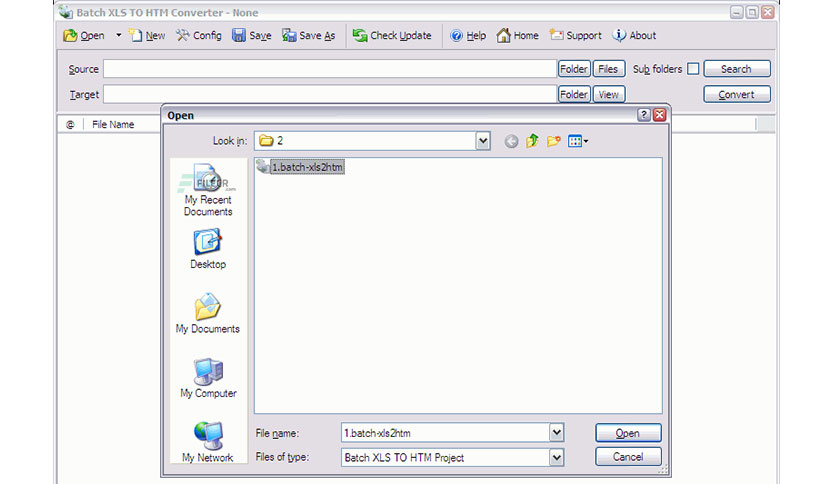836x484 pixels.
Task: Create a new folder in the dialog
Action: (553, 141)
